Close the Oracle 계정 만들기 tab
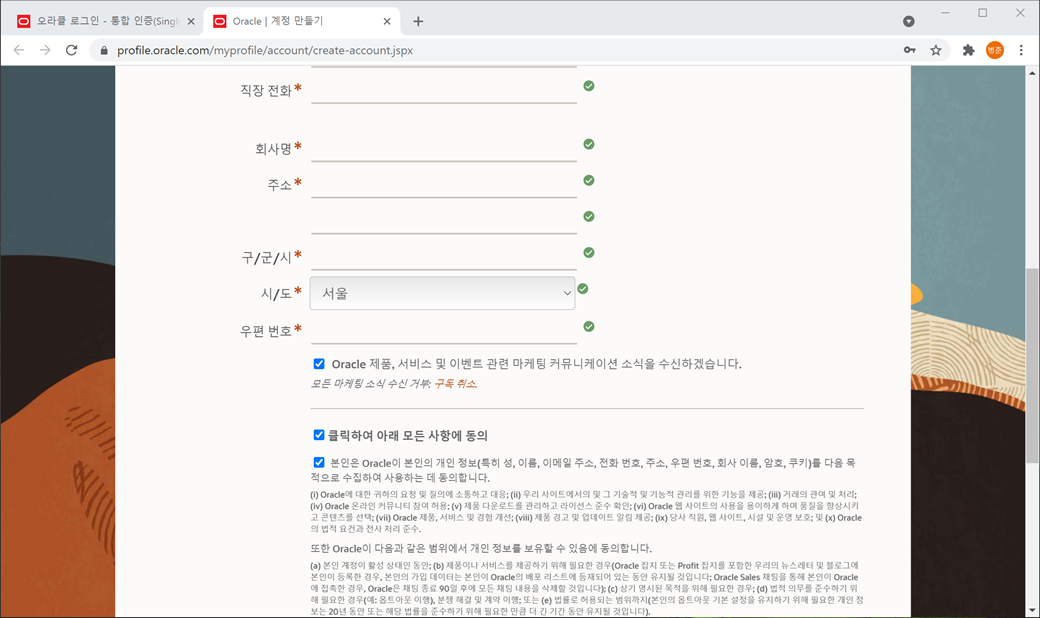Screen dimensions: 1040x618 (387, 21)
